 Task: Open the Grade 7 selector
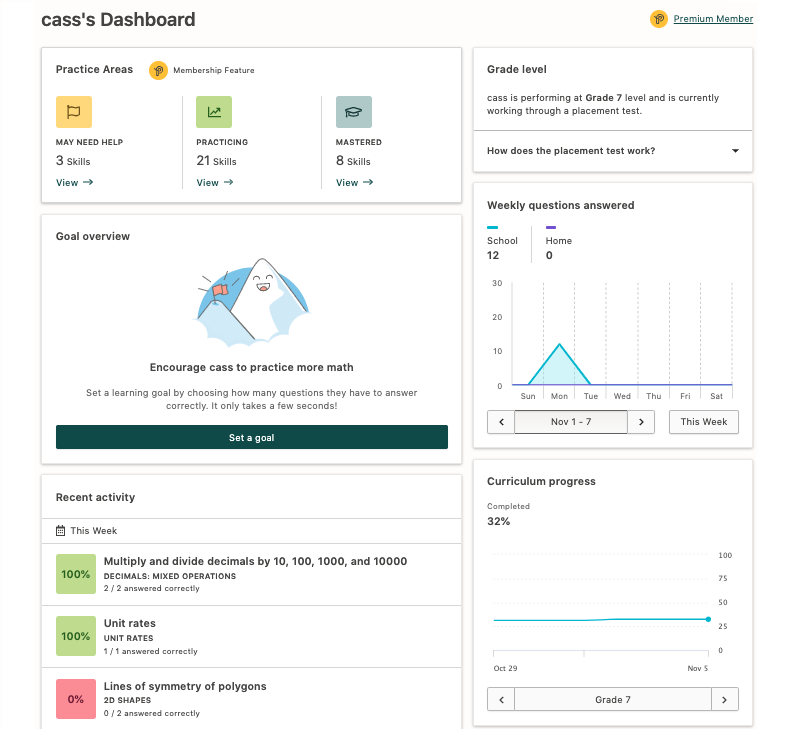(613, 699)
